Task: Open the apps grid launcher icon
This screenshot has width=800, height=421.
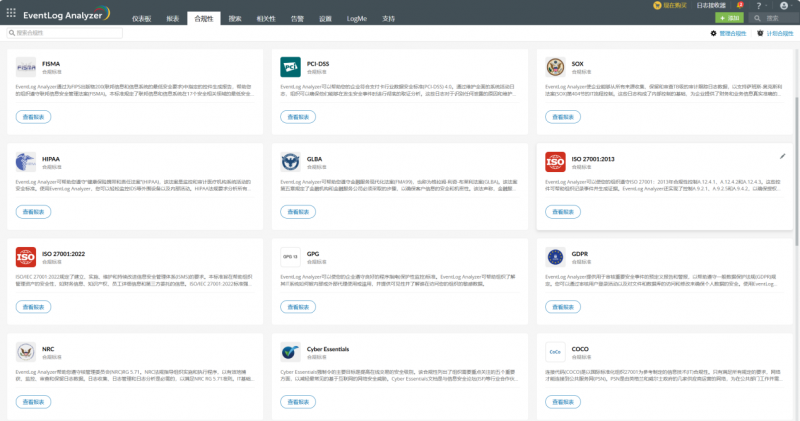Action: pos(11,13)
